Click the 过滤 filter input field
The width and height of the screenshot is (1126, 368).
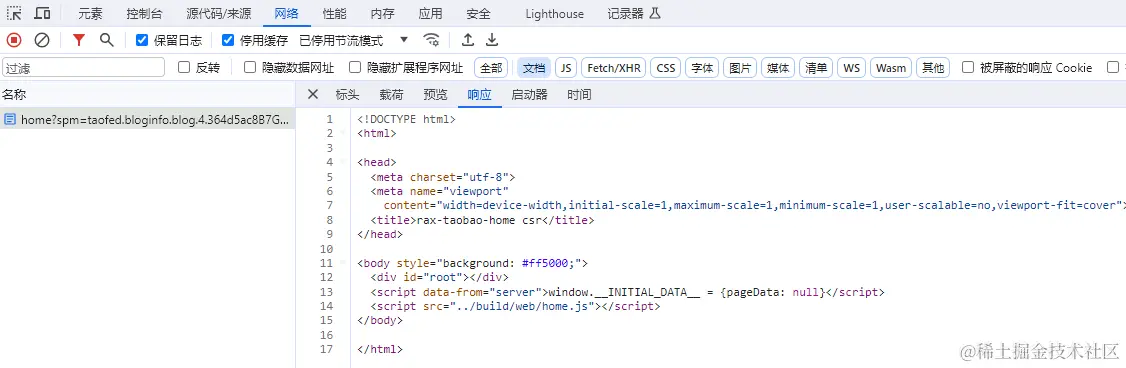pyautogui.click(x=84, y=68)
